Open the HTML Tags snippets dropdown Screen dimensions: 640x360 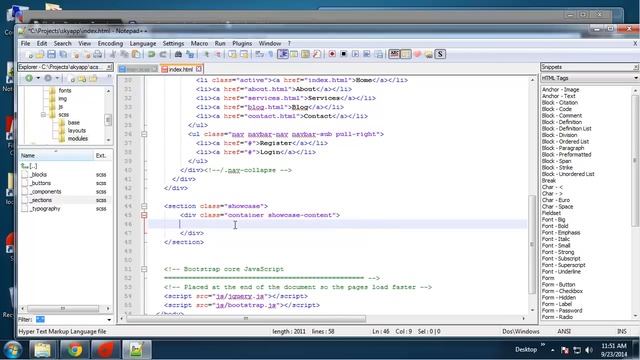(636, 78)
